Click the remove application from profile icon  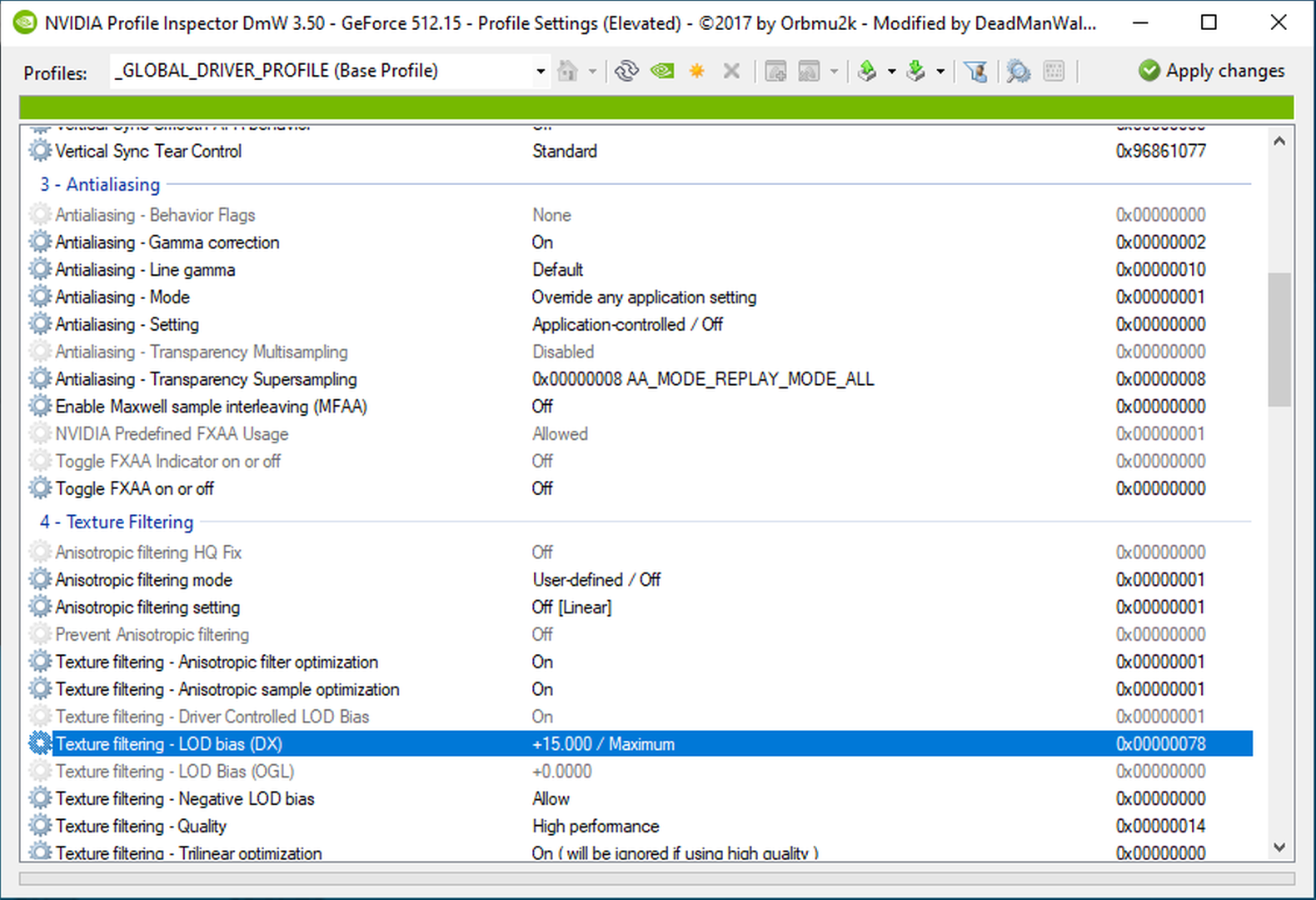pyautogui.click(x=809, y=72)
